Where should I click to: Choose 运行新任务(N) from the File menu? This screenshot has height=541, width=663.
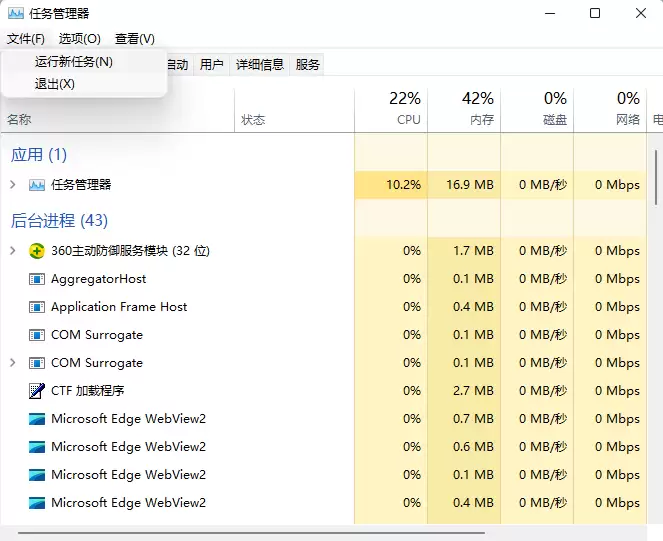pyautogui.click(x=74, y=62)
